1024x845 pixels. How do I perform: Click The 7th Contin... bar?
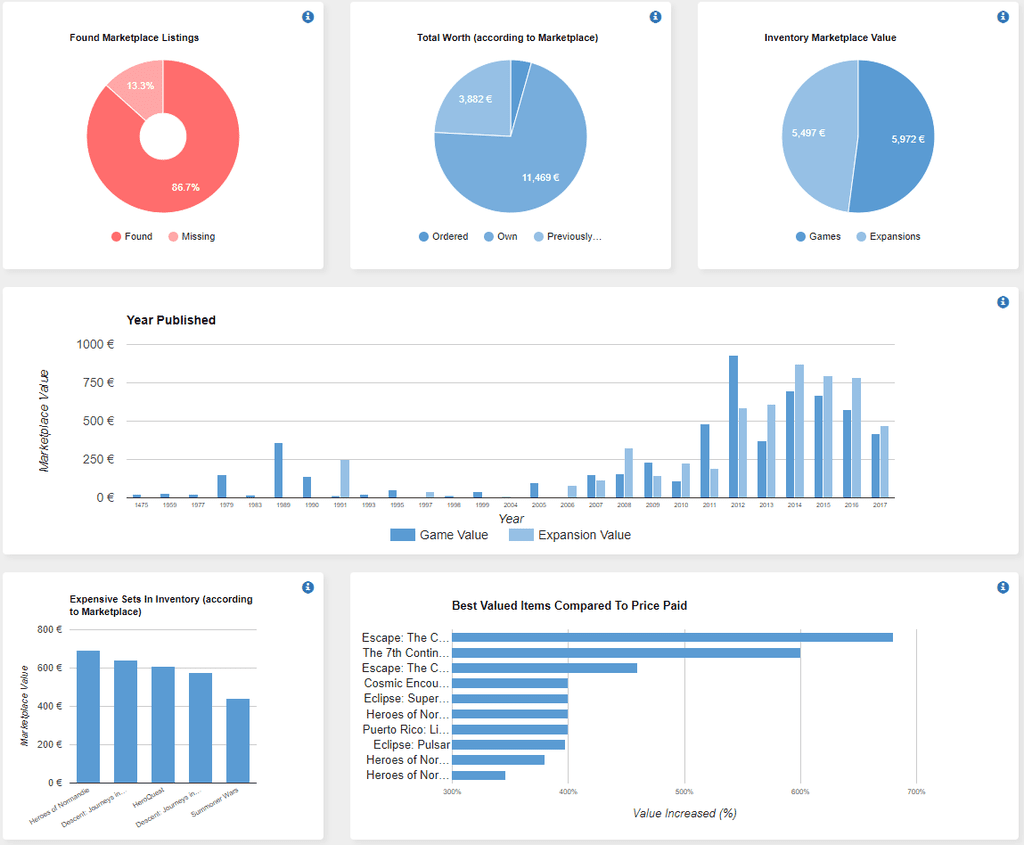click(x=626, y=653)
